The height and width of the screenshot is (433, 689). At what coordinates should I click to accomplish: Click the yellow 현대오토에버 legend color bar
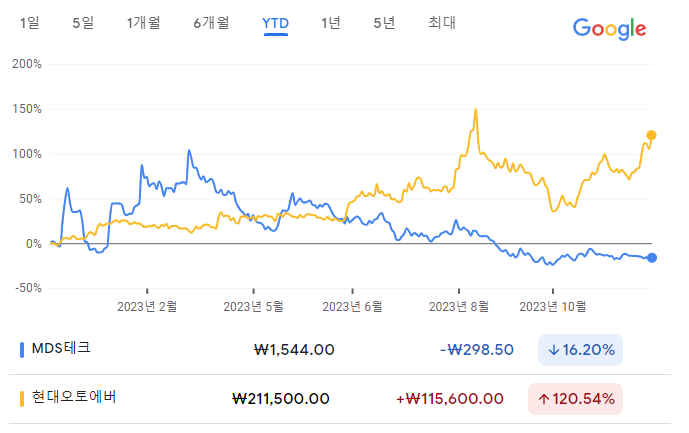(22, 399)
